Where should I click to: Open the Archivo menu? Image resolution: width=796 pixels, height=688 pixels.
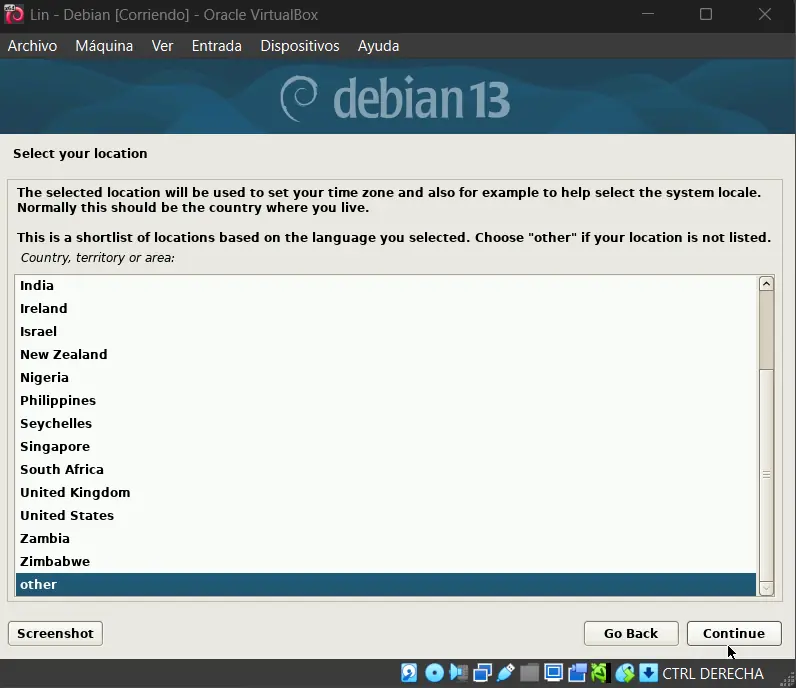(x=32, y=46)
